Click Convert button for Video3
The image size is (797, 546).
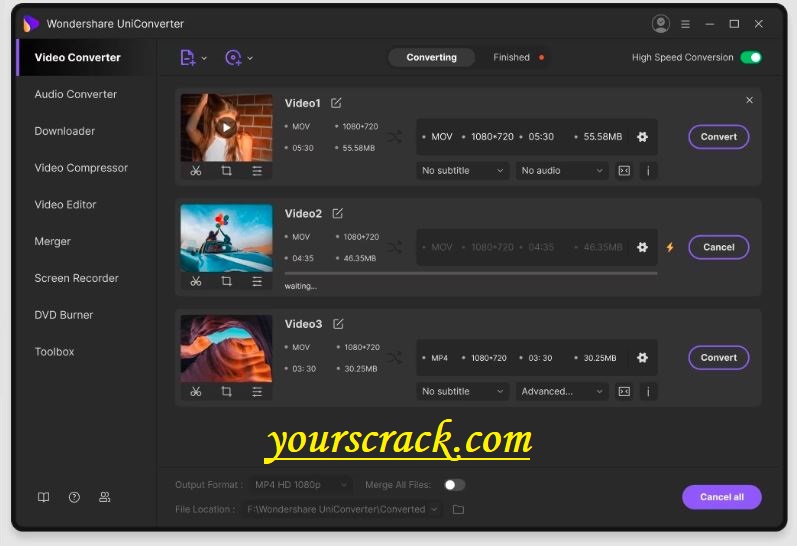(x=719, y=357)
